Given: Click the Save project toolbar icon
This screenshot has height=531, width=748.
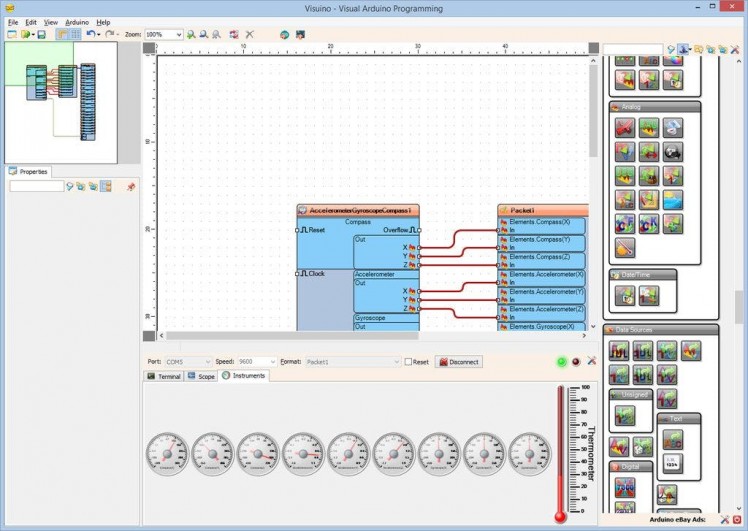Looking at the screenshot, I should [x=41, y=34].
